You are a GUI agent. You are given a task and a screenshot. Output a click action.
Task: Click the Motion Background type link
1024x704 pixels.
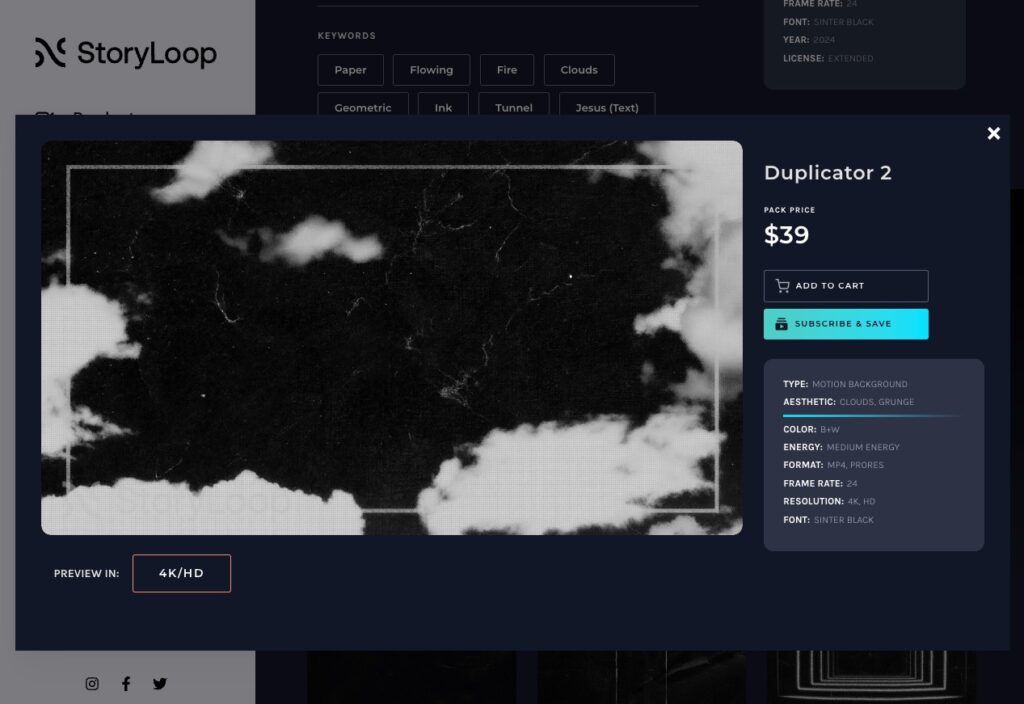[859, 384]
